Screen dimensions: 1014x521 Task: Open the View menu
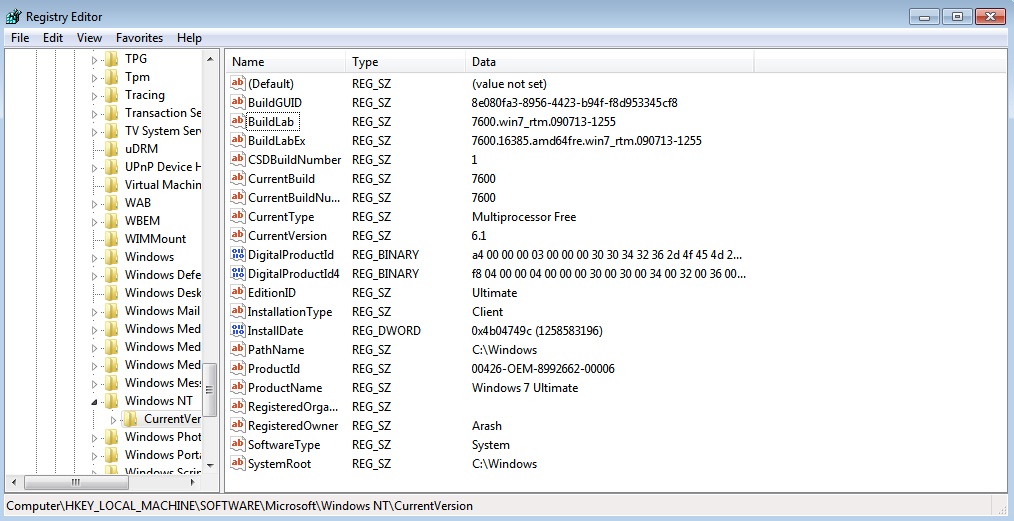(89, 37)
